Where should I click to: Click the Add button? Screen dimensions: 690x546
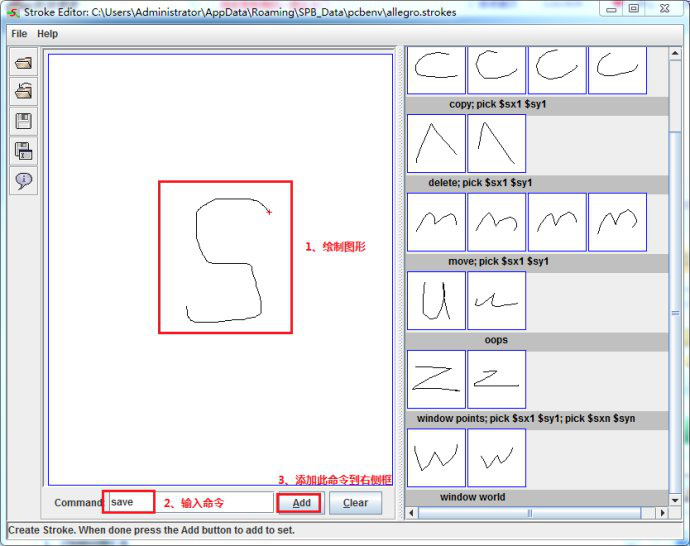point(301,503)
